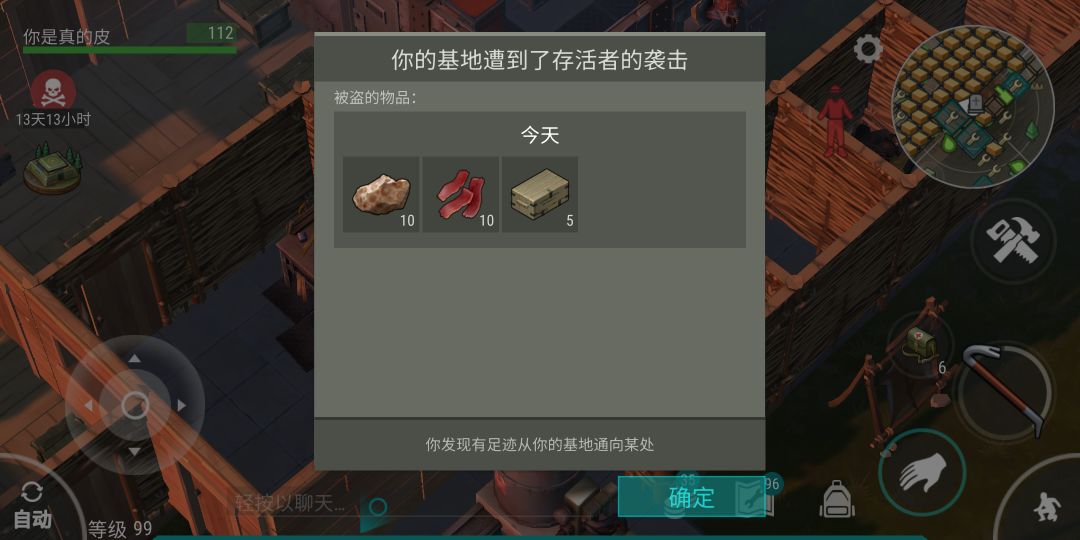Tap the red skull threat icon
Screen dimensions: 1080x540
pos(53,92)
